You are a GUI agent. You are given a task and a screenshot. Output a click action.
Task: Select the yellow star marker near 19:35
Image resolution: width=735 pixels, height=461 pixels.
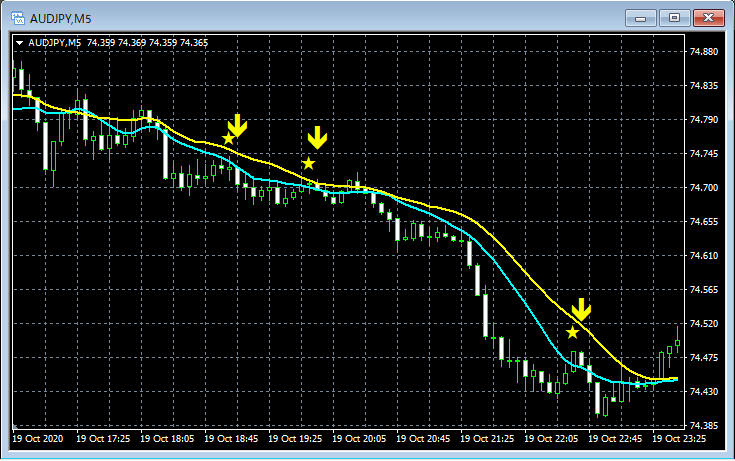308,164
